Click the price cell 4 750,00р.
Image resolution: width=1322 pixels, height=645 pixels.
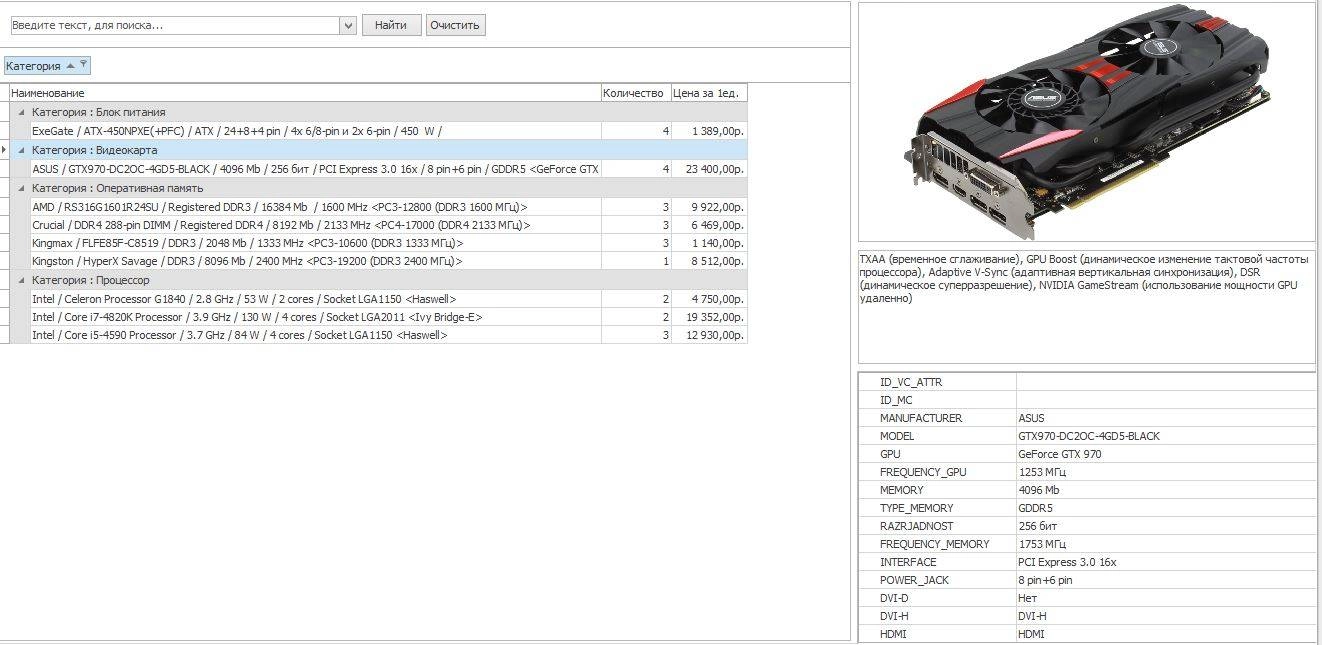709,299
